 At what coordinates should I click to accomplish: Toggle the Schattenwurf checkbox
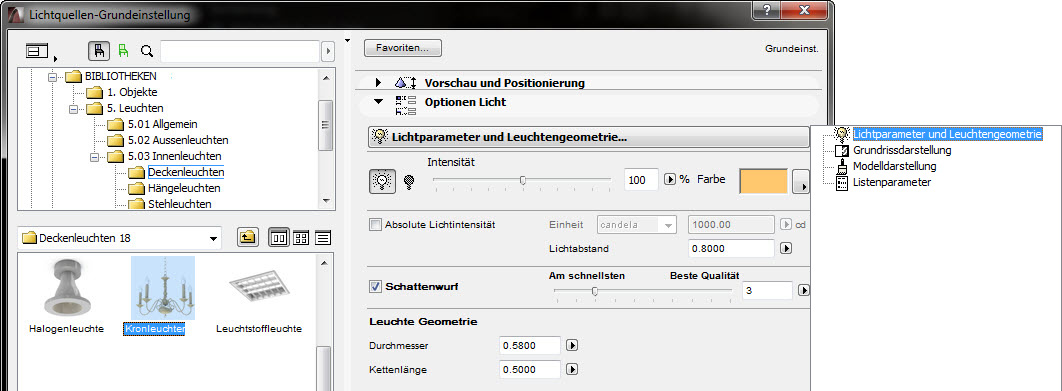click(x=375, y=287)
